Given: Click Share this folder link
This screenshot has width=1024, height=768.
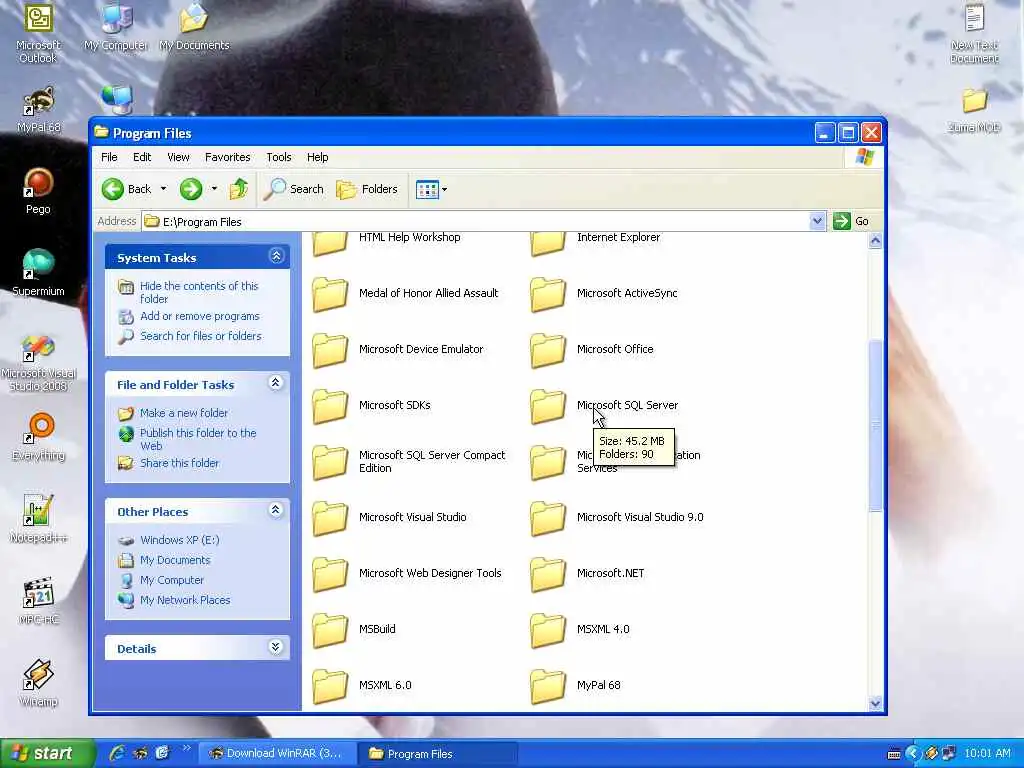Looking at the screenshot, I should click(180, 463).
